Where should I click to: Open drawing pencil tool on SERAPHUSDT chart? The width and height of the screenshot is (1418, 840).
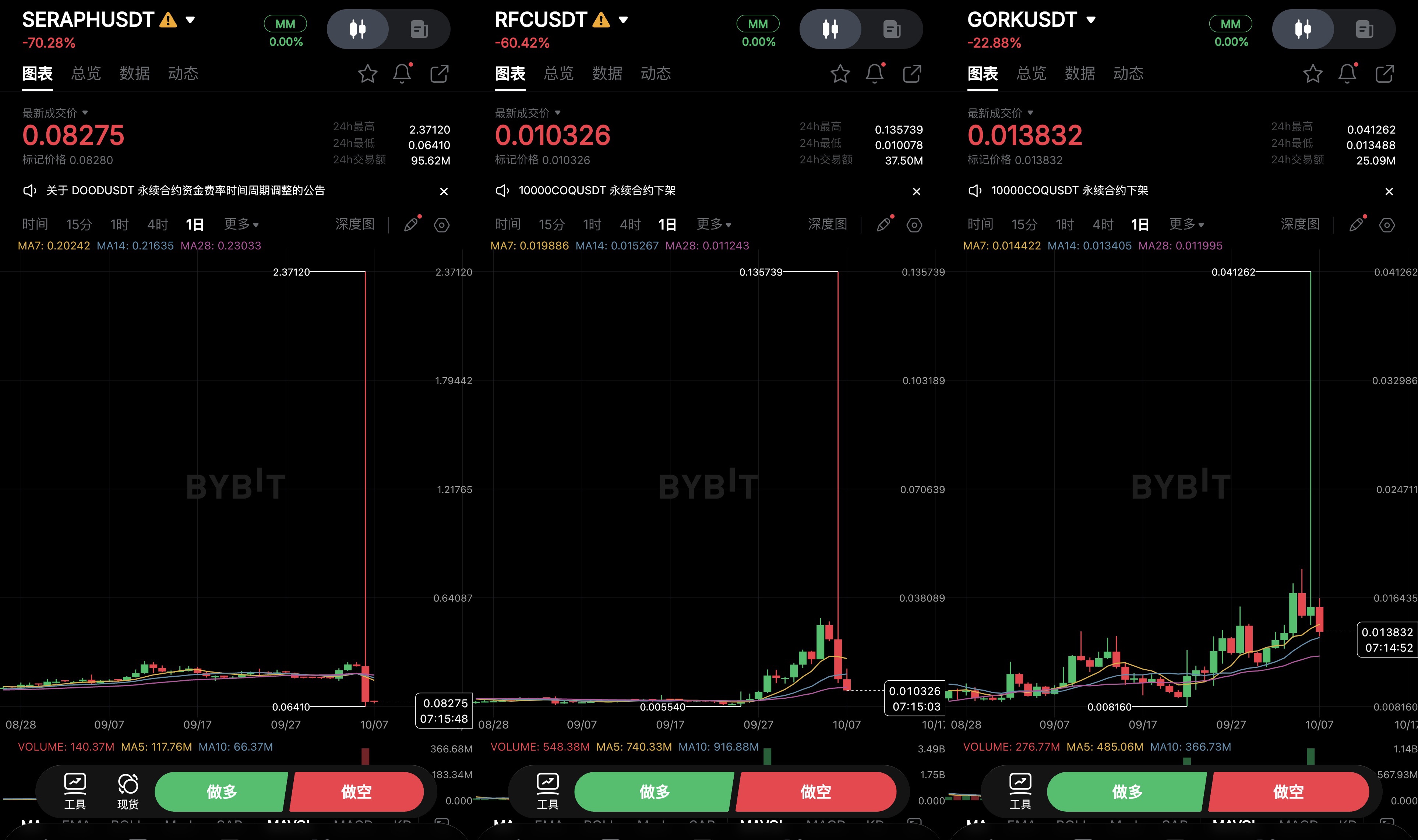tap(412, 224)
